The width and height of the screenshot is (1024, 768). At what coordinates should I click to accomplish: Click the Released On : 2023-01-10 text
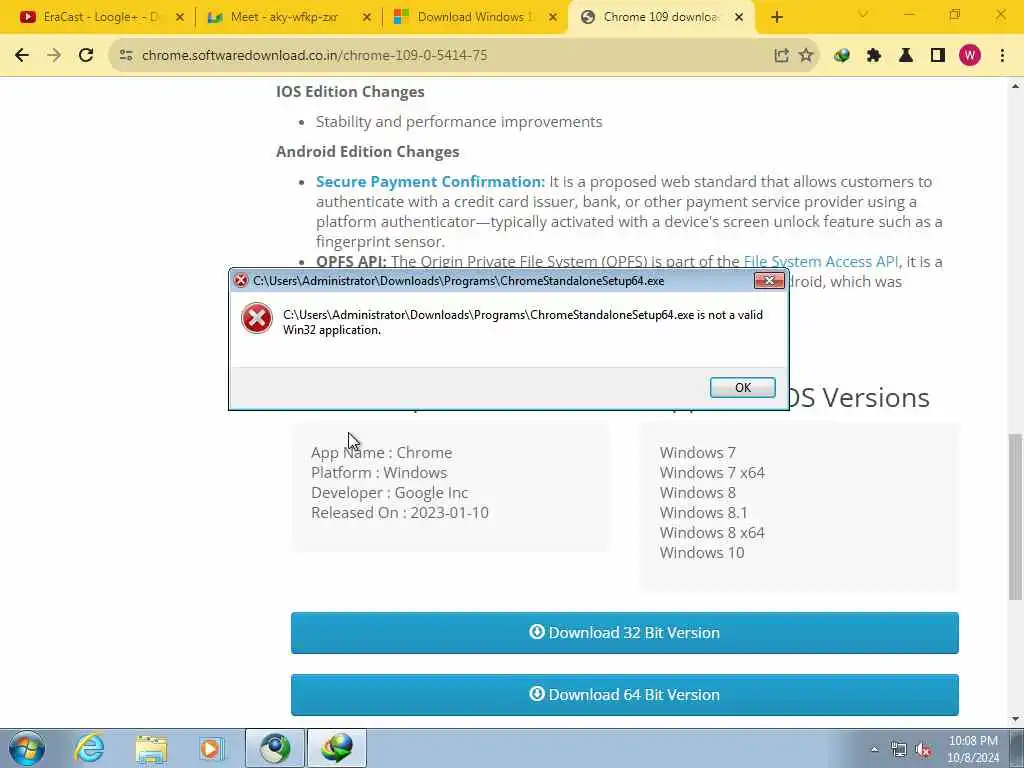400,513
